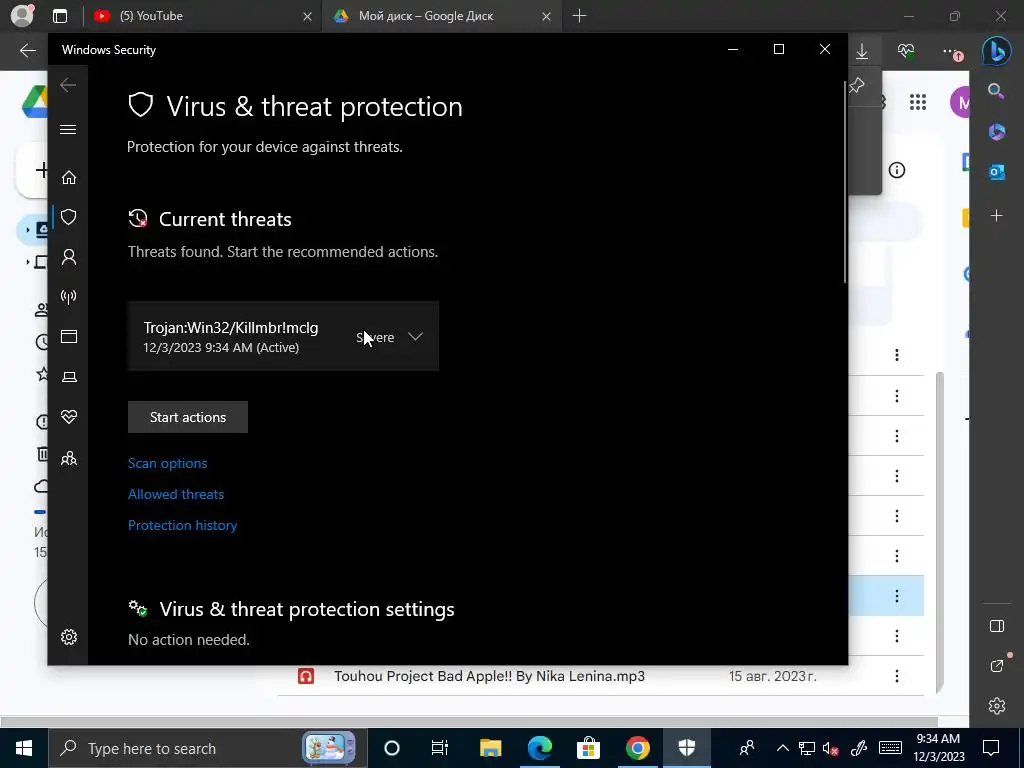Viewport: 1024px width, 768px height.
Task: Open the browser essentials heart icon
Action: (906, 51)
